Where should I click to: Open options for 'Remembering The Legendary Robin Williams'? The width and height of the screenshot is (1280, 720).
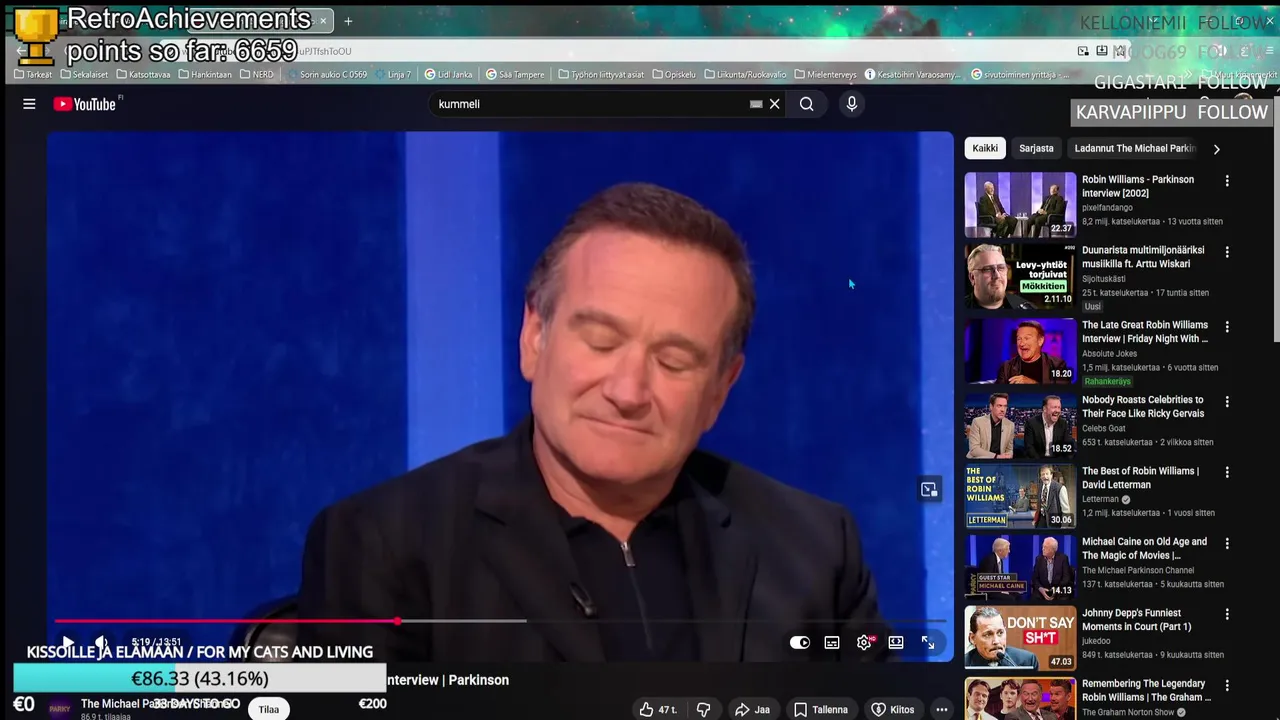[1227, 685]
